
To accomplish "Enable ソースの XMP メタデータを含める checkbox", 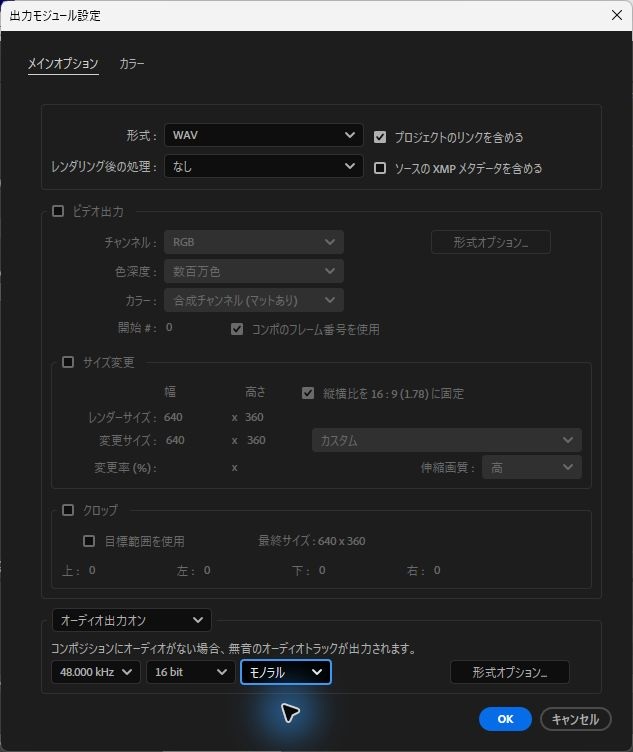I will (x=380, y=168).
